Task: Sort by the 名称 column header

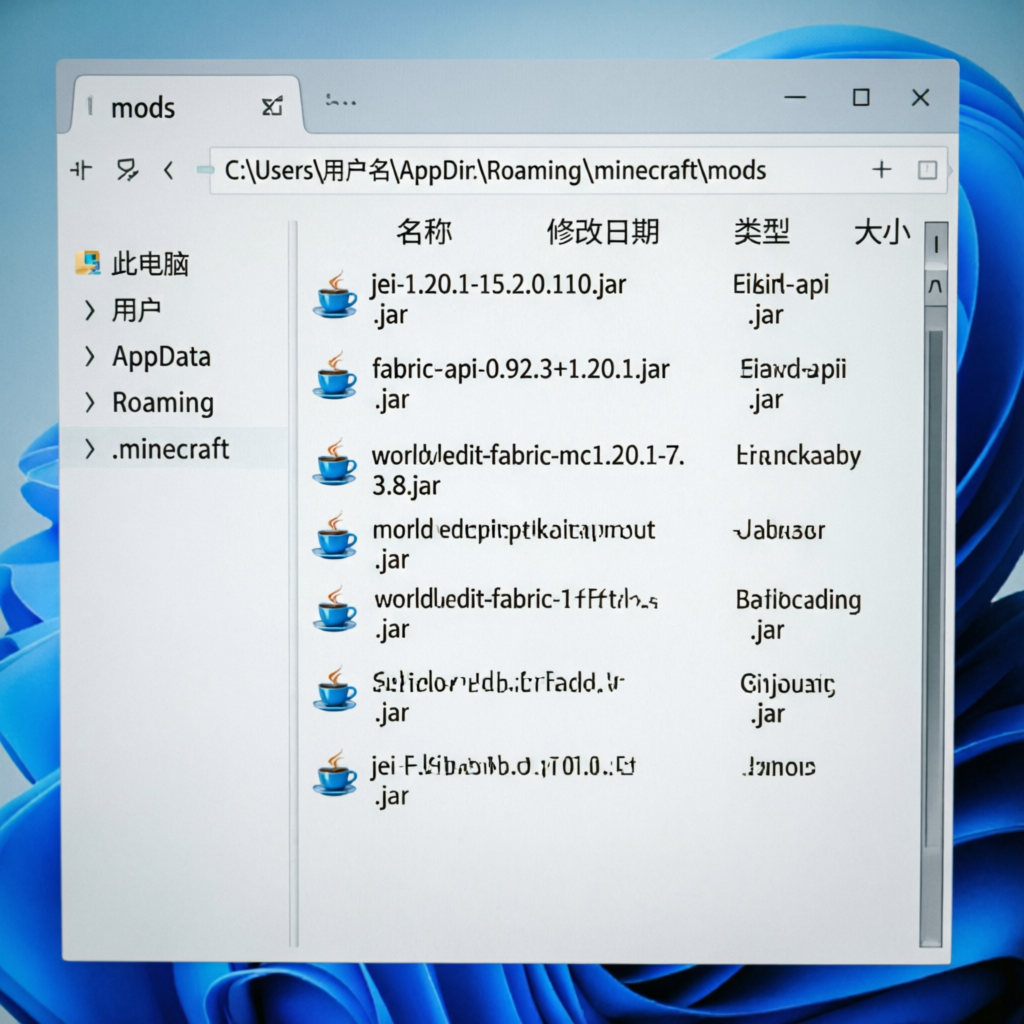Action: (424, 232)
